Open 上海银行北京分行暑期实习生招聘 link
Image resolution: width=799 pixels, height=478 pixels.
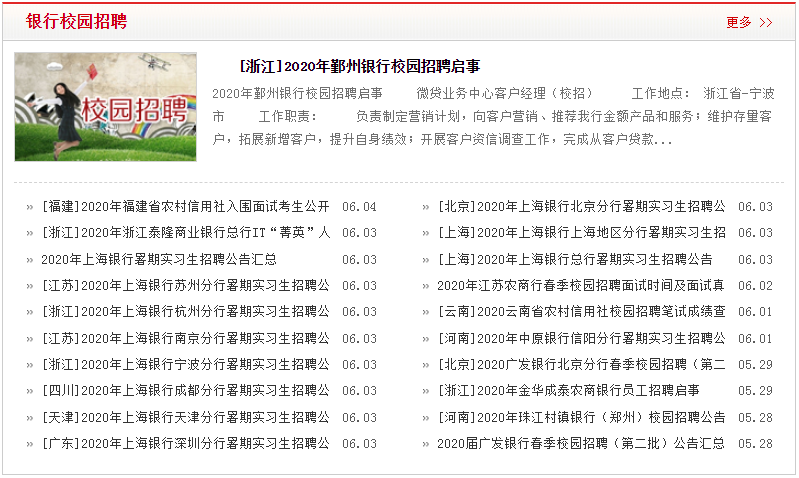click(x=581, y=207)
